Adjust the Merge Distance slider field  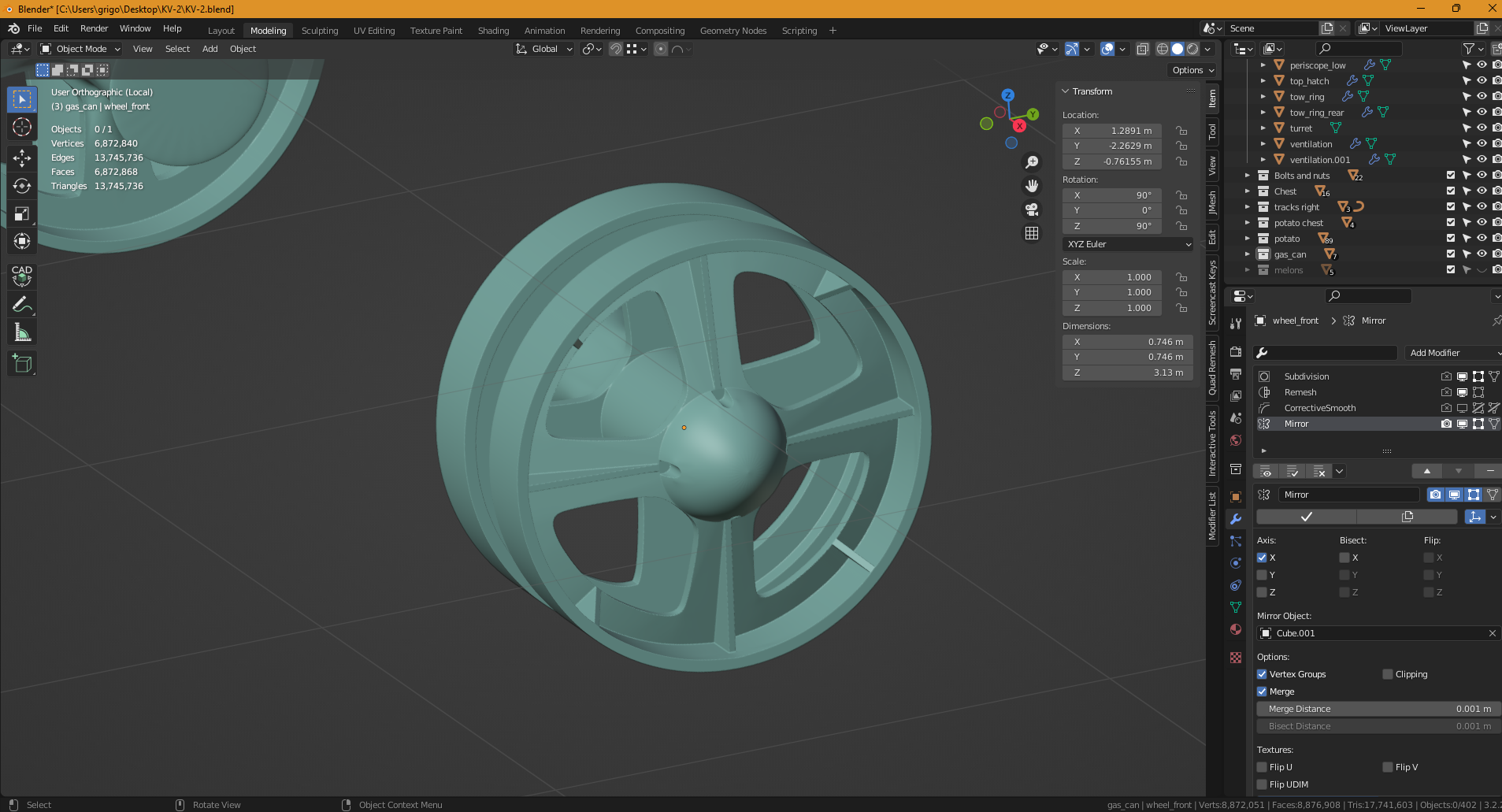point(1378,709)
